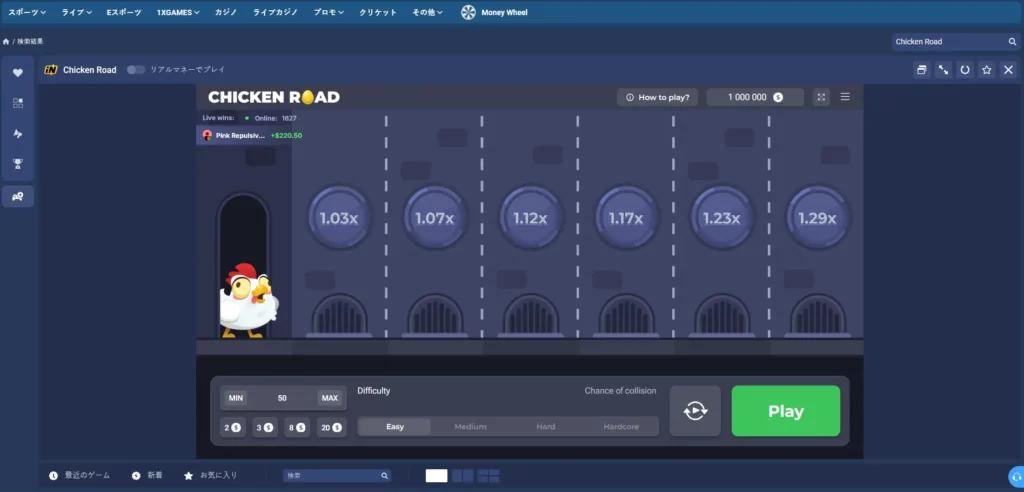Open お気に入り tab in bottom bar
The image size is (1024, 492).
tap(210, 476)
